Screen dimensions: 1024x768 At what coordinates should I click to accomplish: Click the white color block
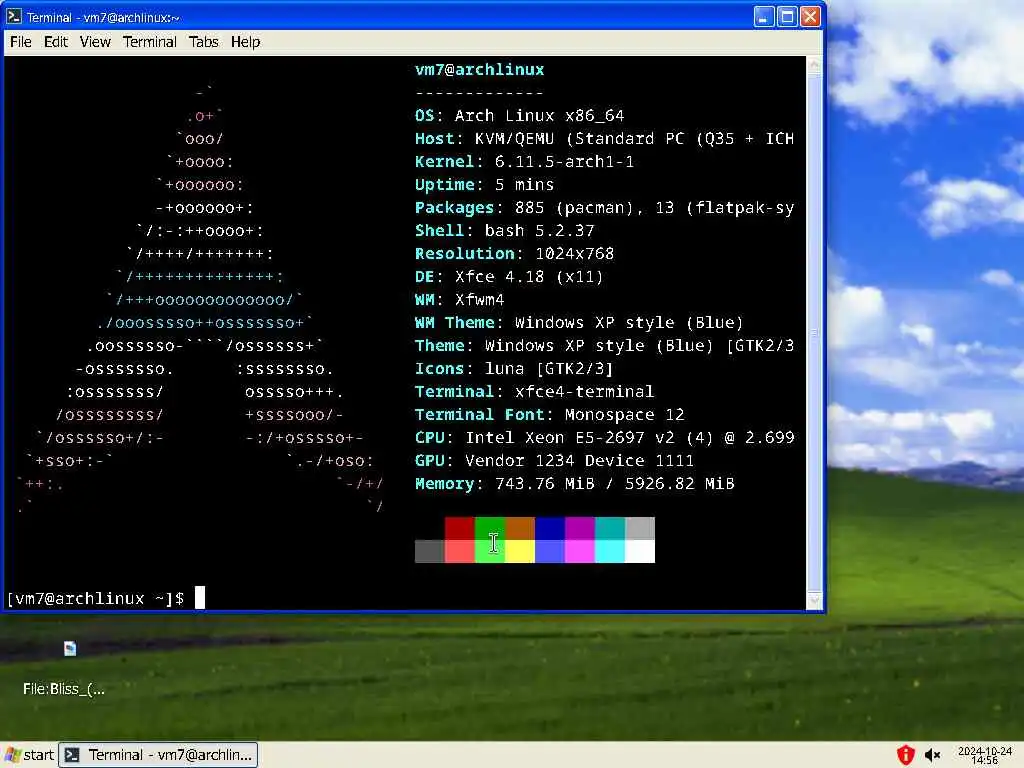(x=640, y=551)
